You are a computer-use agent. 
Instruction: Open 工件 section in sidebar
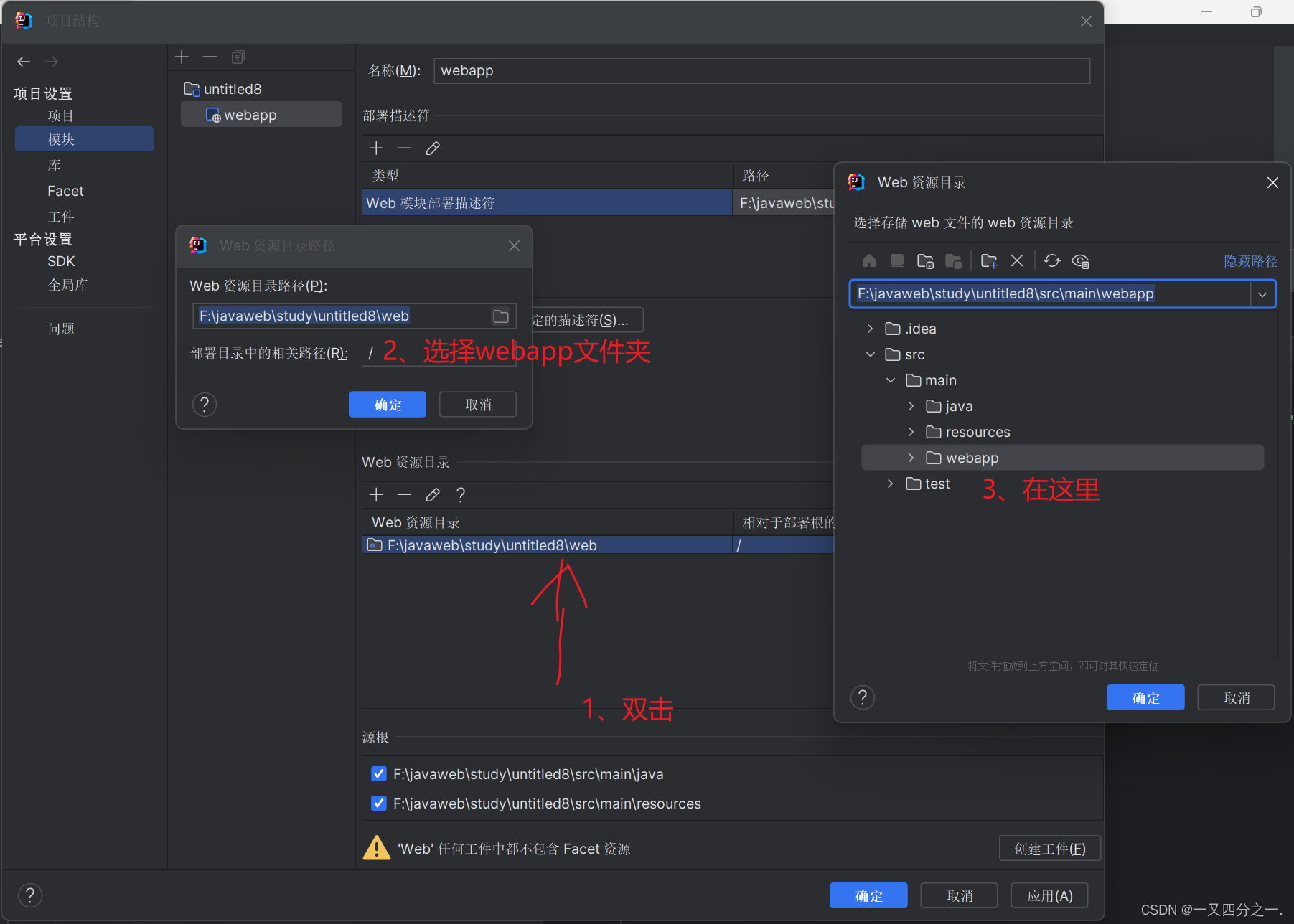point(61,216)
